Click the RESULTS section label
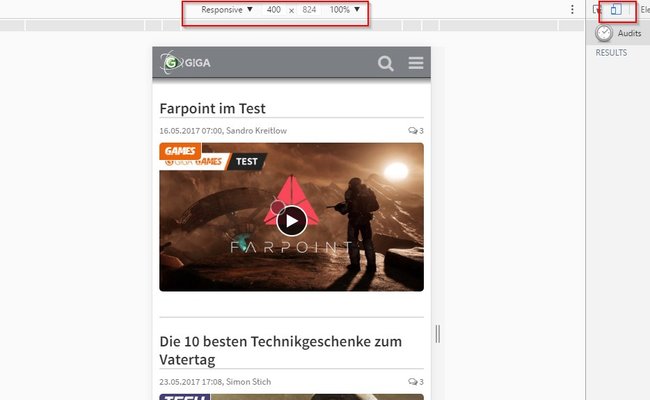Viewport: 650px width, 400px height. (611, 53)
